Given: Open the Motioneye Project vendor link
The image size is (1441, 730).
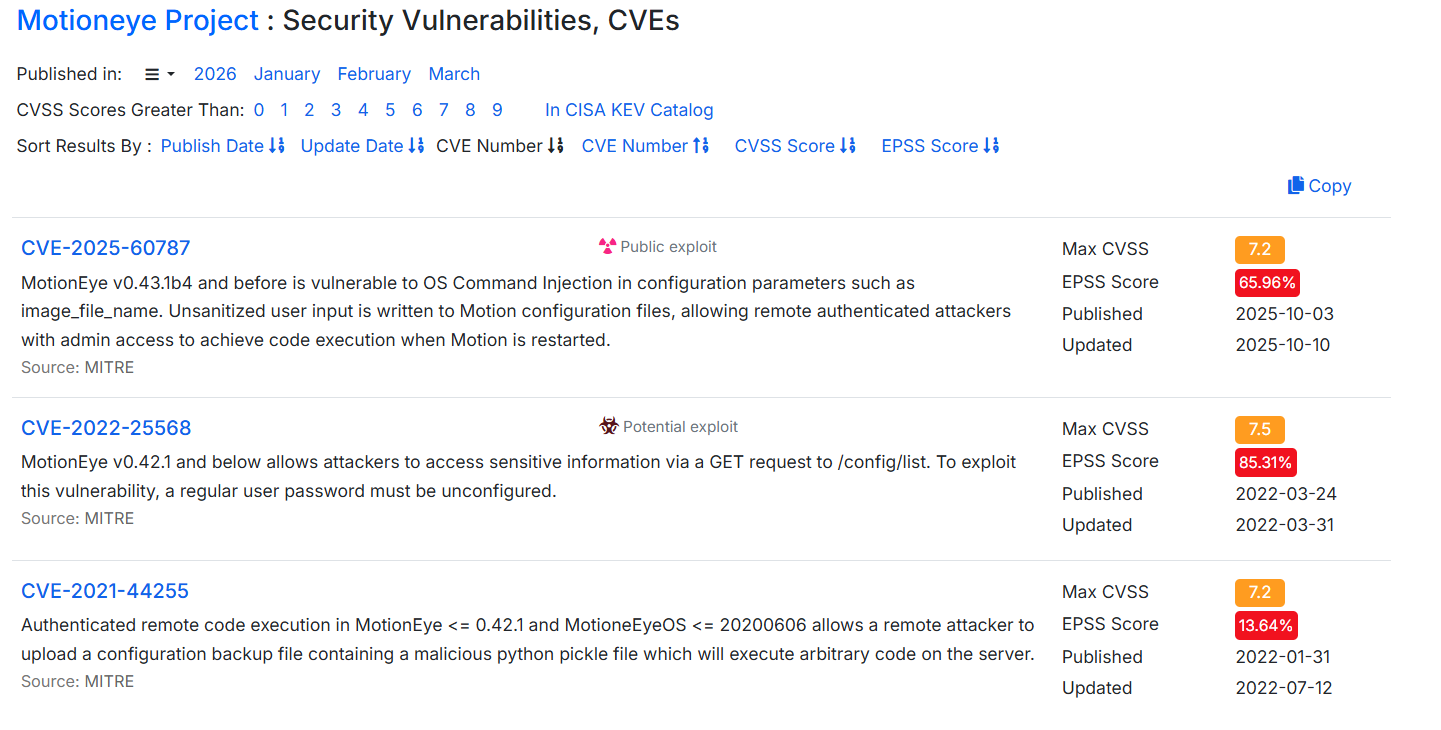Looking at the screenshot, I should [x=138, y=20].
